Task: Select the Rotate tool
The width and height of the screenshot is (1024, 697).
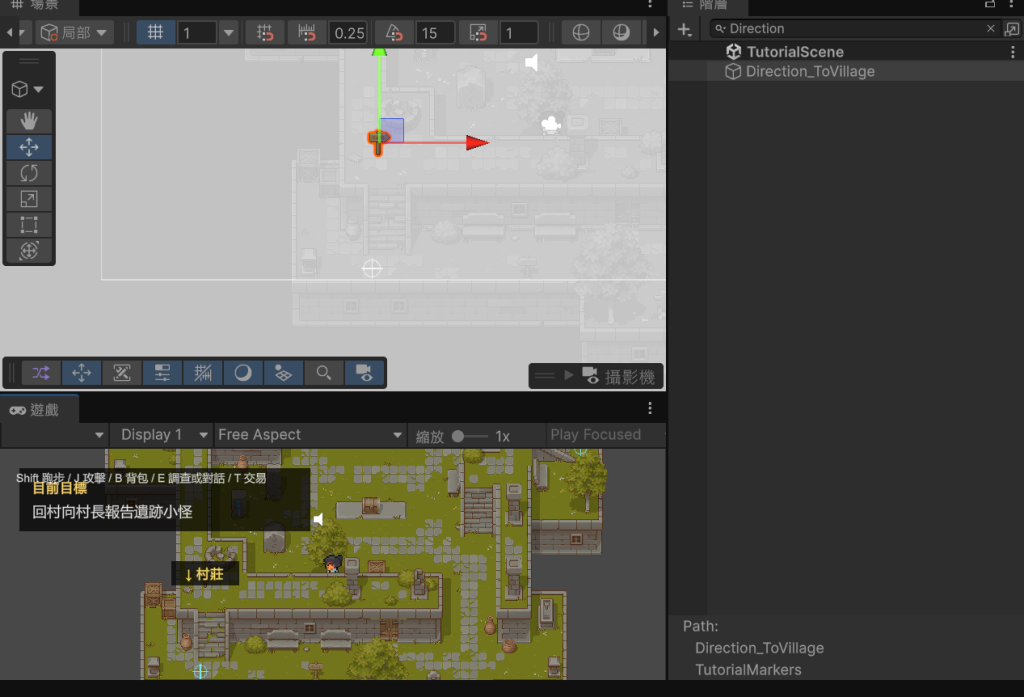Action: point(29,173)
